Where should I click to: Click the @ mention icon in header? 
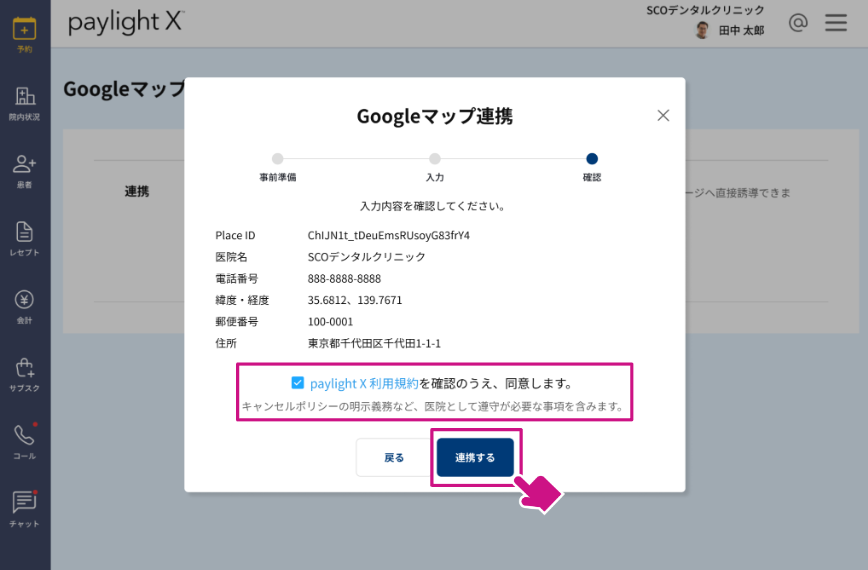pos(798,23)
